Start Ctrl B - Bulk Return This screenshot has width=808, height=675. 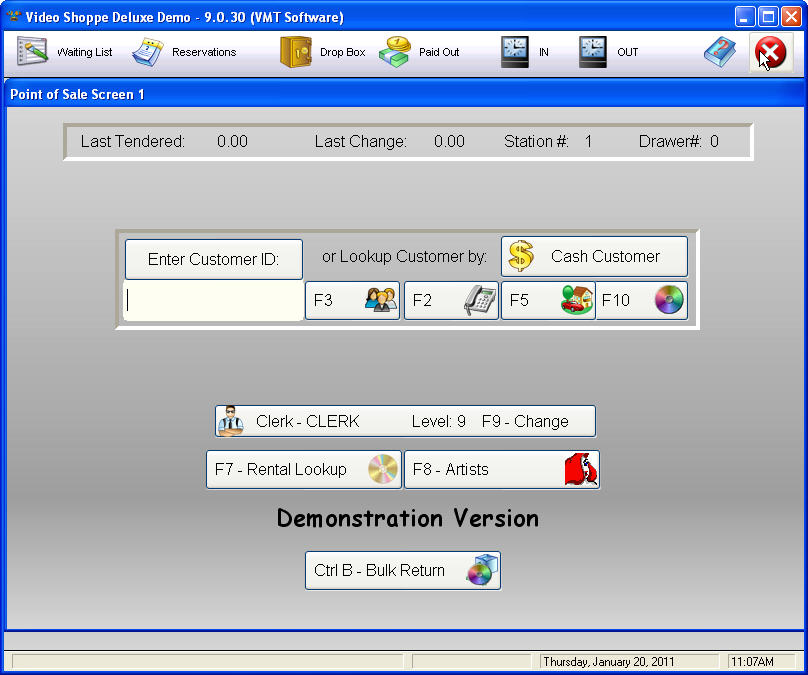tap(402, 570)
